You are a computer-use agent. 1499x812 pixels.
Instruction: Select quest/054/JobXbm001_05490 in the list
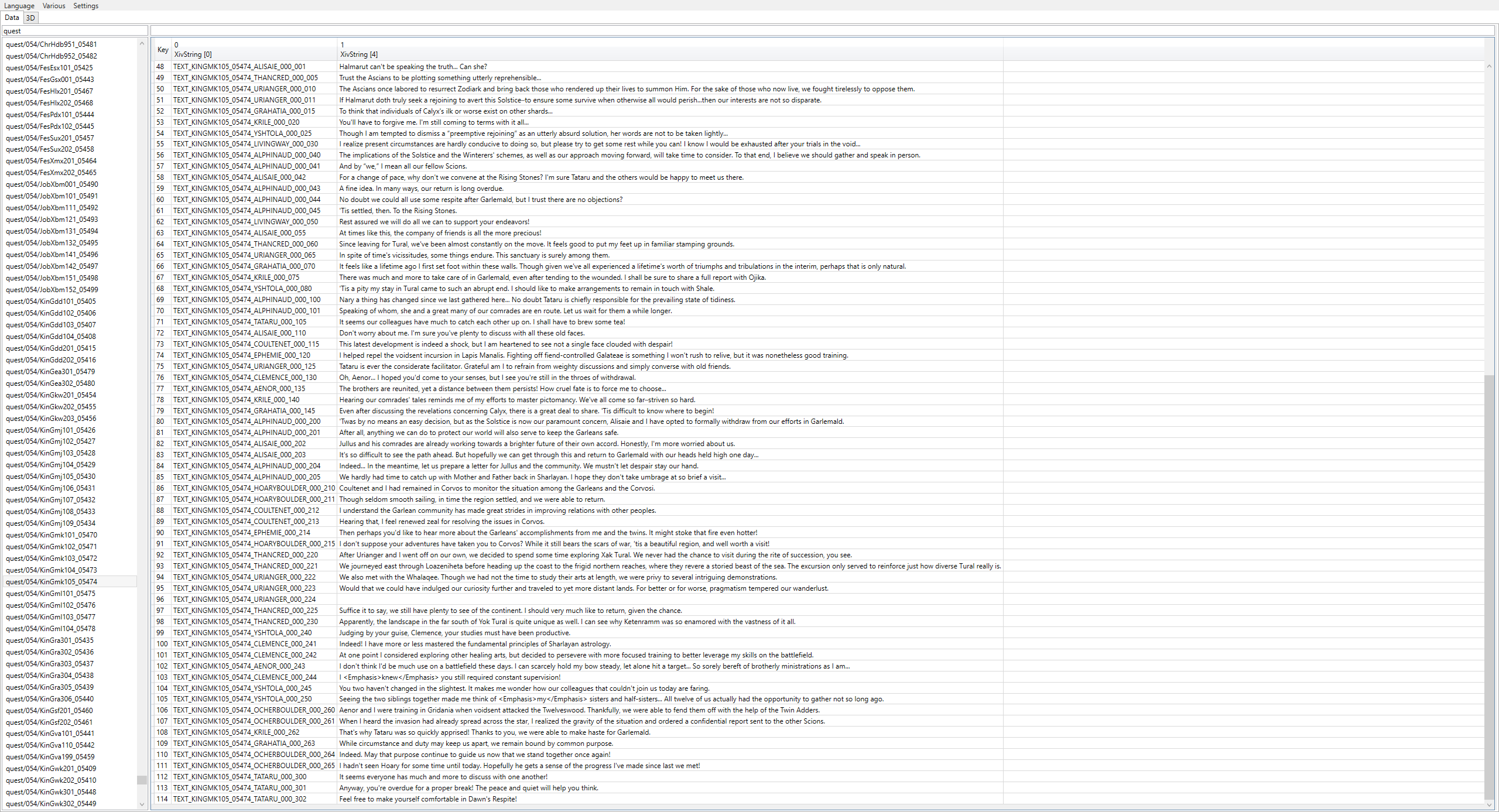[x=52, y=184]
